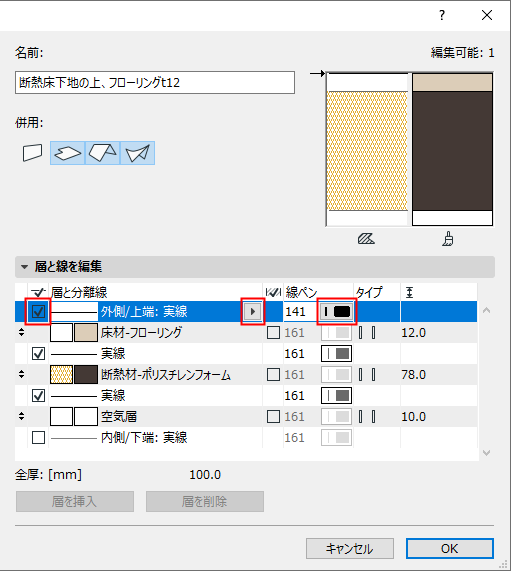Click the list scroll up arrow
The width and height of the screenshot is (511, 571).
pyautogui.click(x=486, y=310)
